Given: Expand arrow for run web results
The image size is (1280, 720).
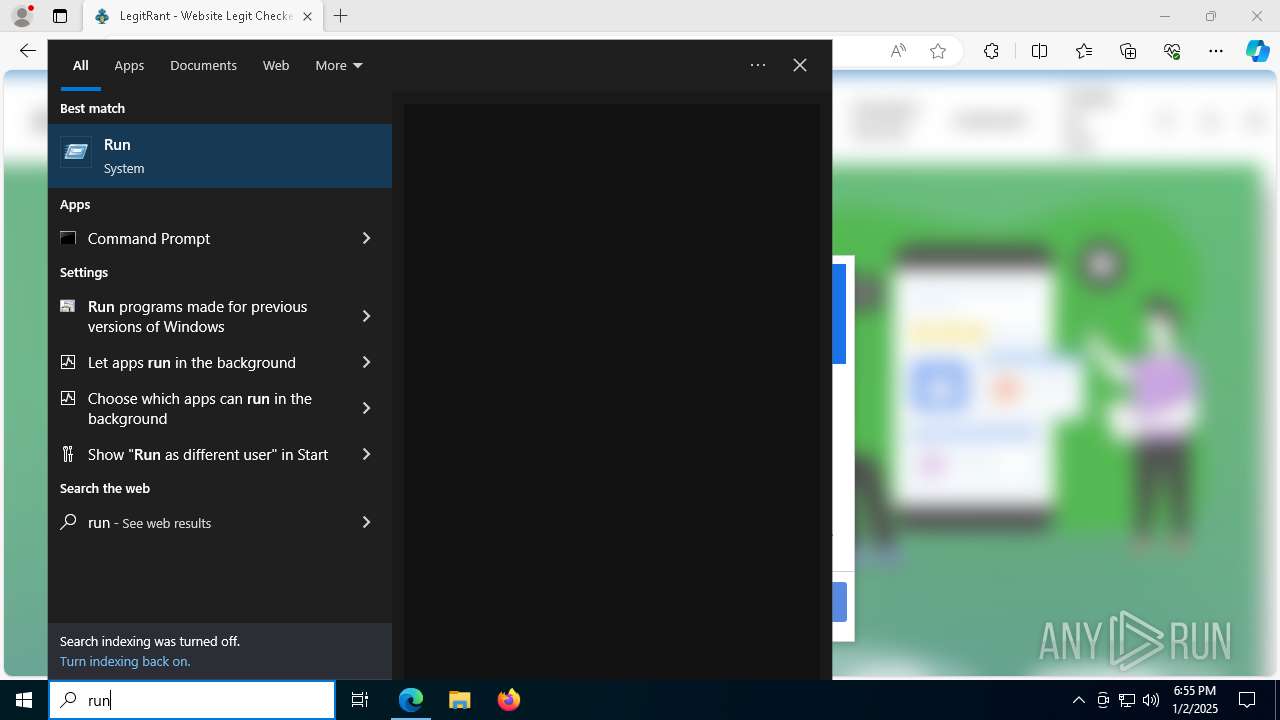Looking at the screenshot, I should click(x=366, y=522).
